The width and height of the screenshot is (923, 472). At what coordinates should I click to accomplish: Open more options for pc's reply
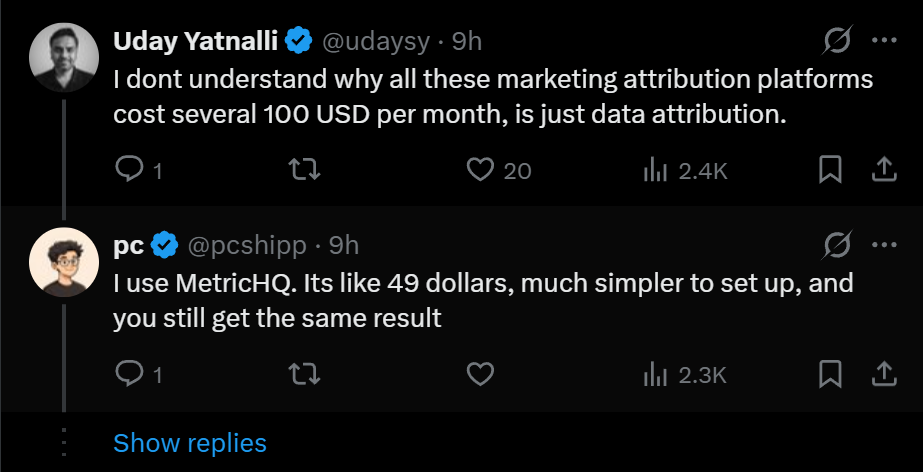(884, 245)
